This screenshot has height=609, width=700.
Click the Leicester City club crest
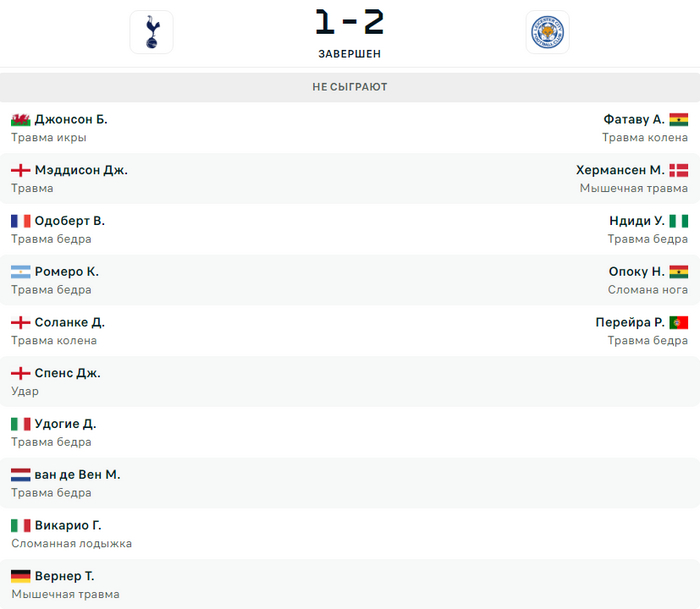point(547,32)
